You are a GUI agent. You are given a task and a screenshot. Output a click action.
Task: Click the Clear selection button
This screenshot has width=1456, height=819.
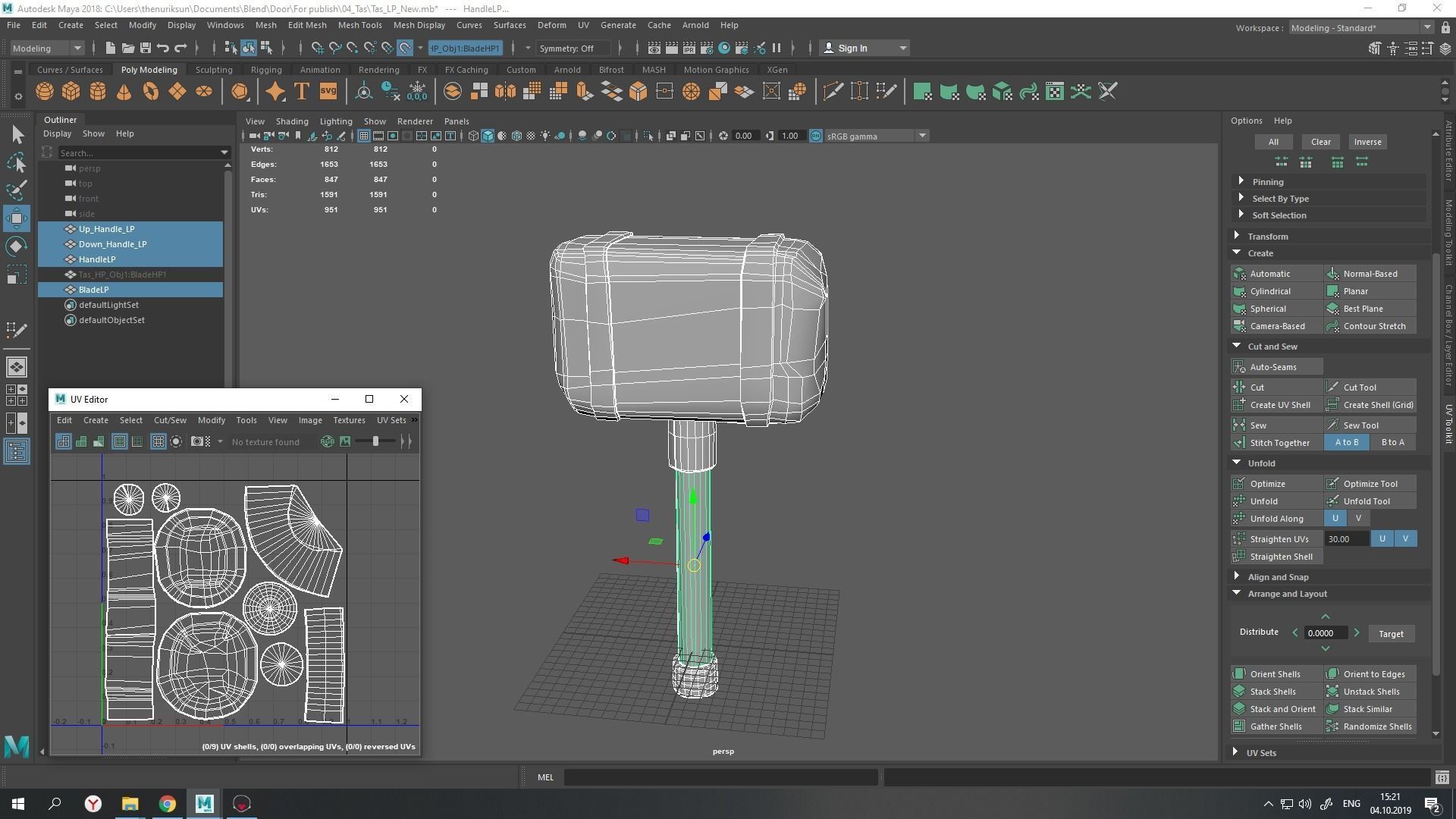coord(1321,142)
